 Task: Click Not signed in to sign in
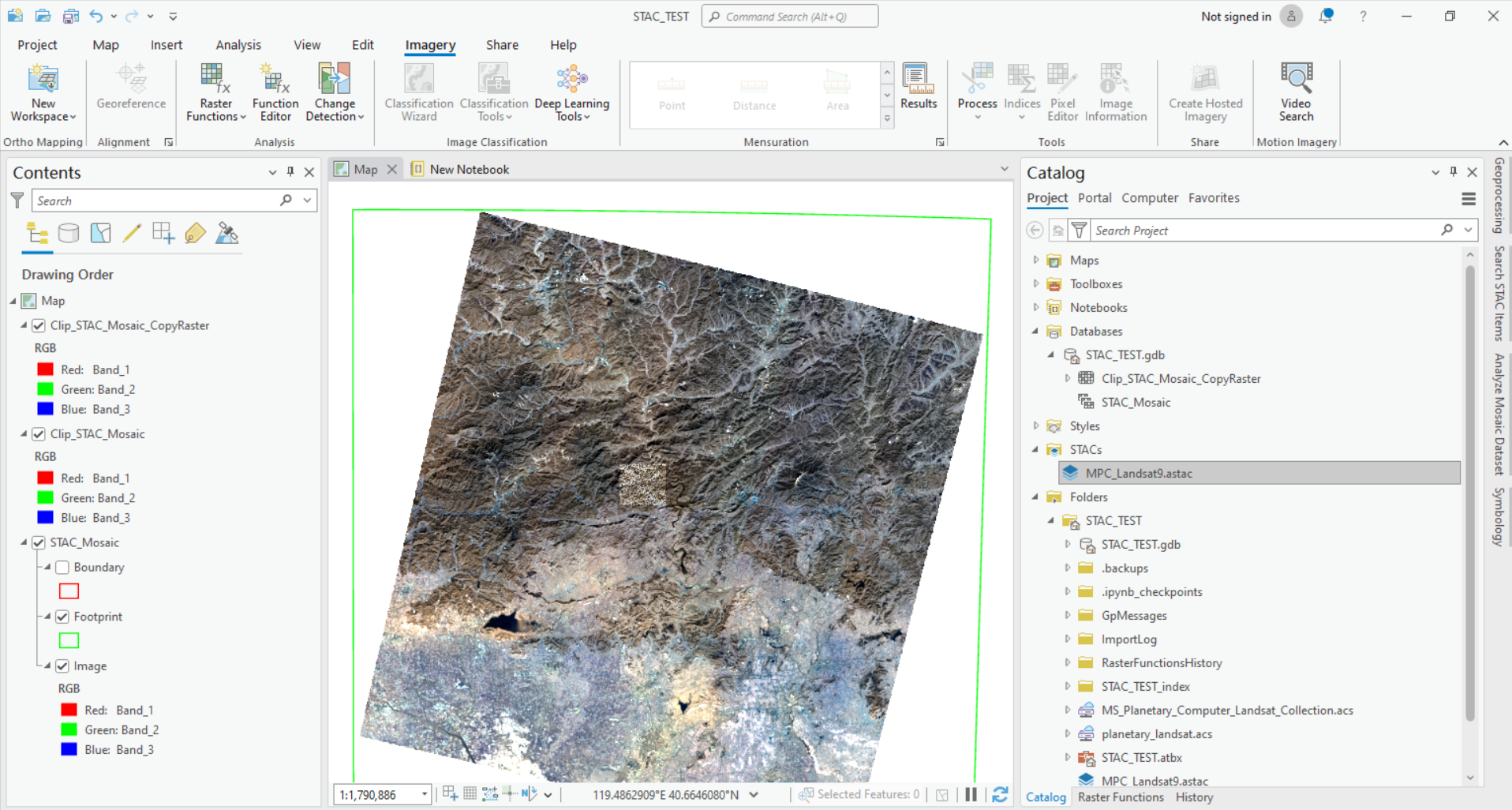pyautogui.click(x=1235, y=16)
